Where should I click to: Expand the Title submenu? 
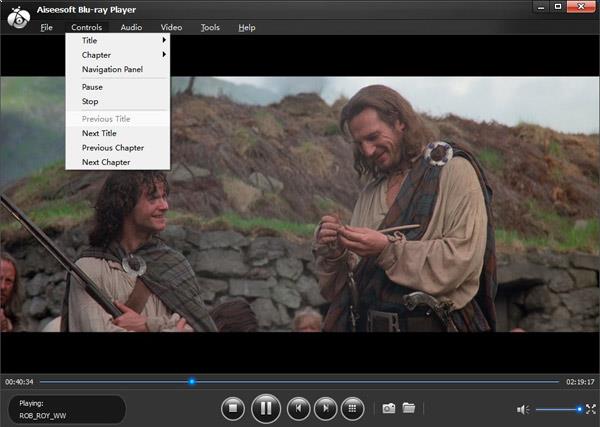[x=118, y=40]
